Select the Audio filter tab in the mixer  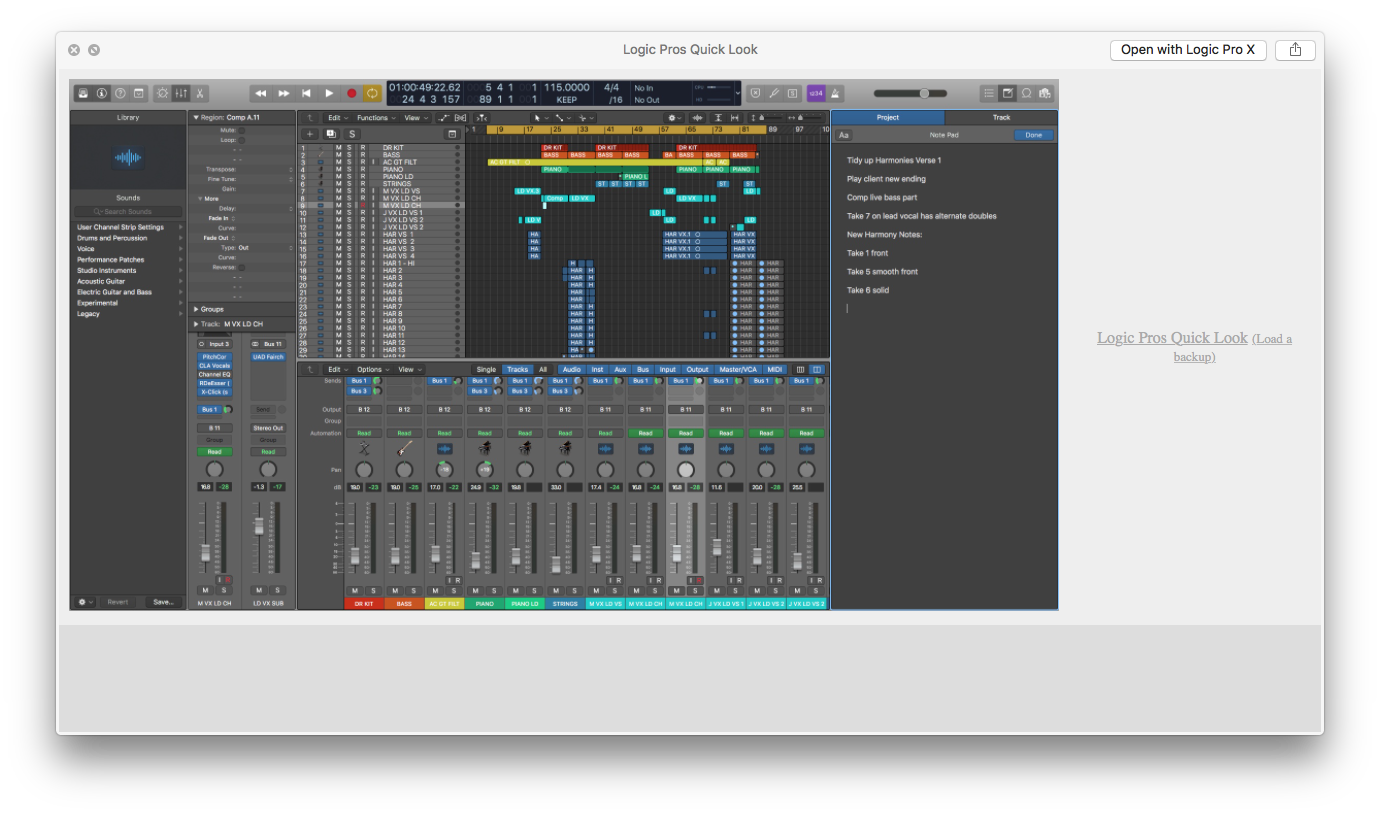571,369
